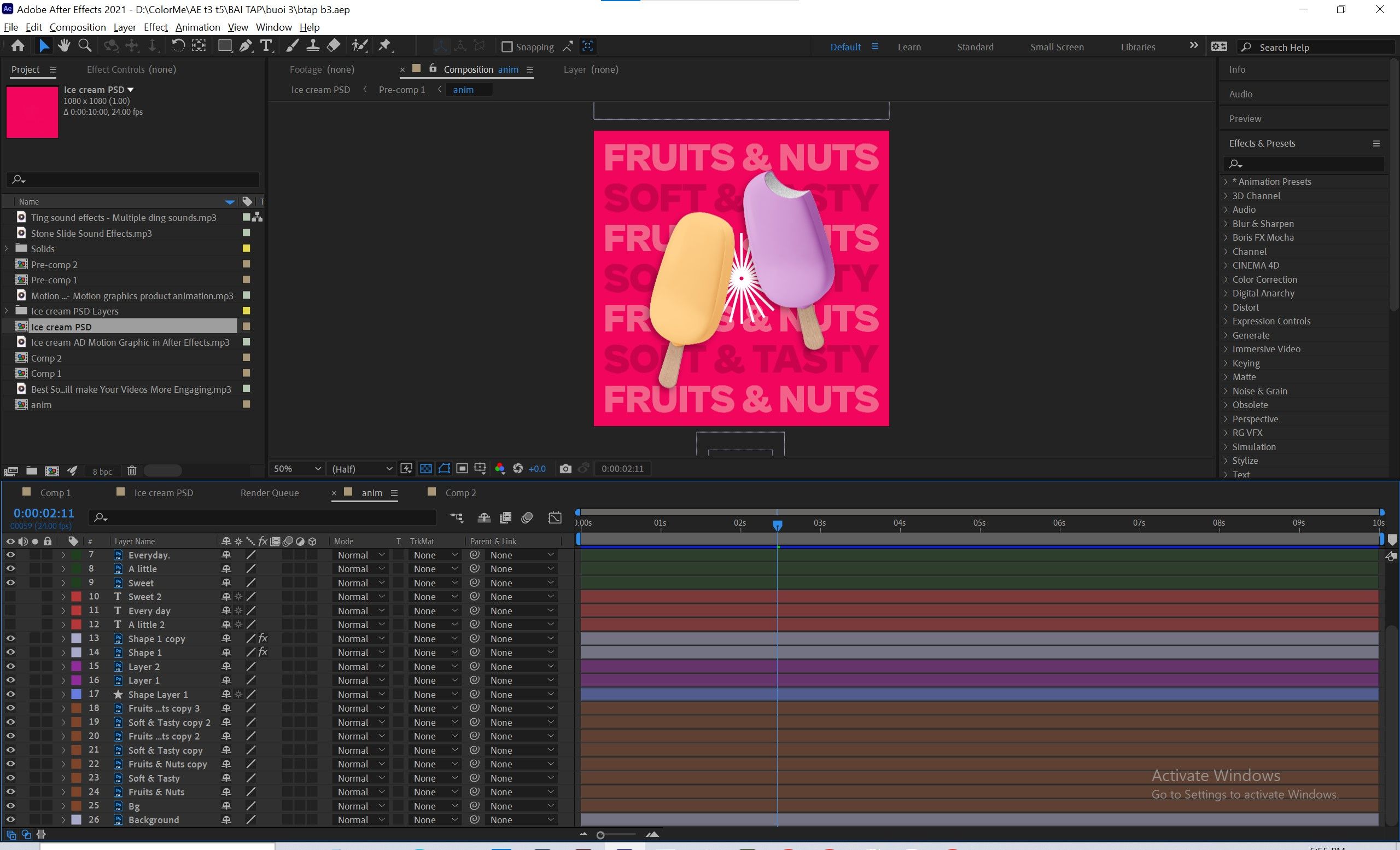Open blending mode dropdown for Everyday. layer

click(x=361, y=555)
